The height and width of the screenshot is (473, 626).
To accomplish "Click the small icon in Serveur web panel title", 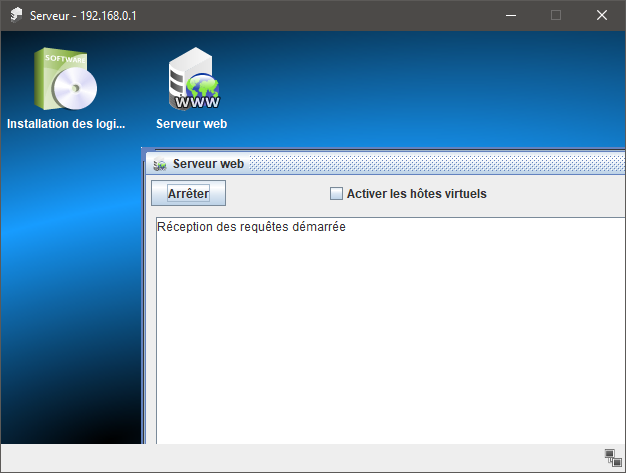I will click(x=160, y=164).
